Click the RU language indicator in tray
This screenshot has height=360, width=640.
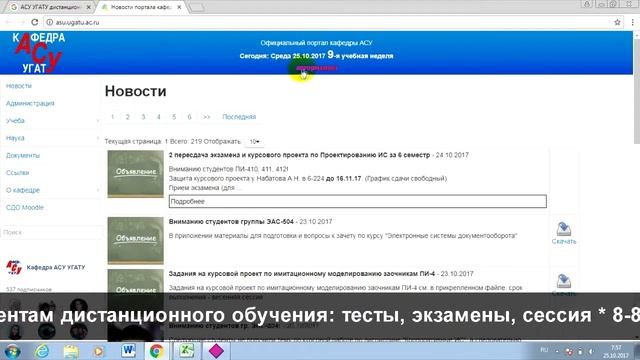tap(544, 350)
